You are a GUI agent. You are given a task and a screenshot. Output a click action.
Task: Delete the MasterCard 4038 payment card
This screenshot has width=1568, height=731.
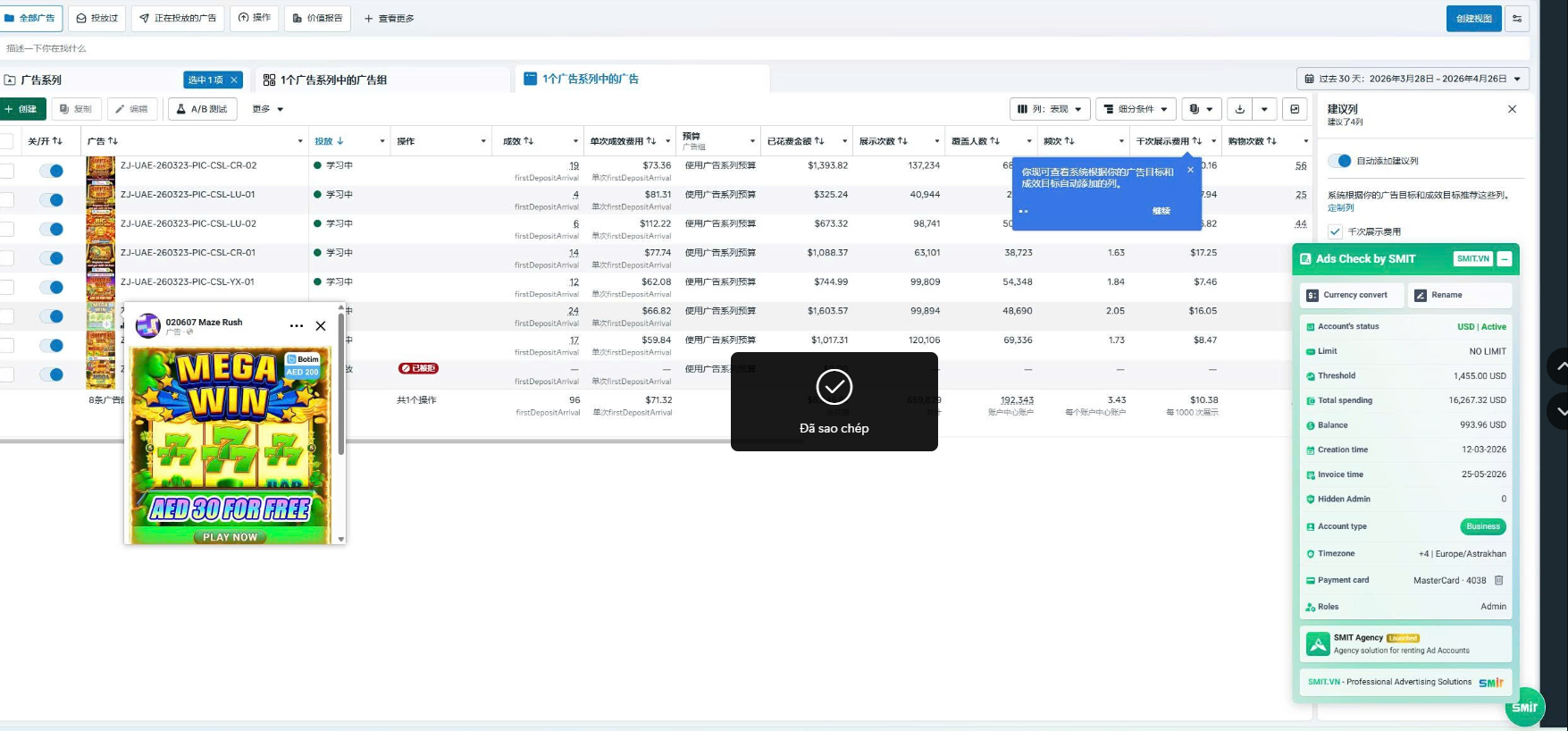coord(1499,580)
